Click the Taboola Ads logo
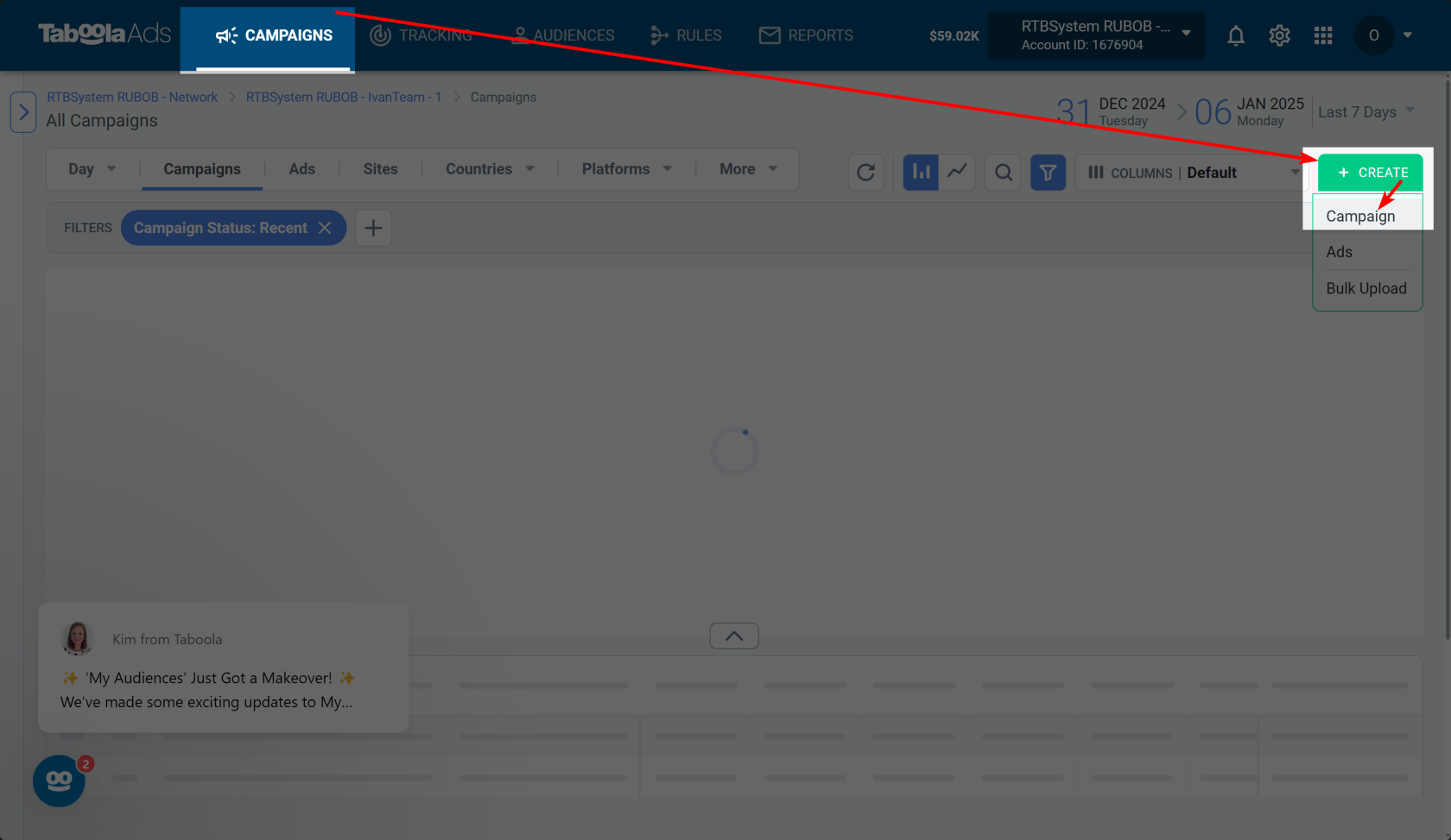 pyautogui.click(x=105, y=34)
